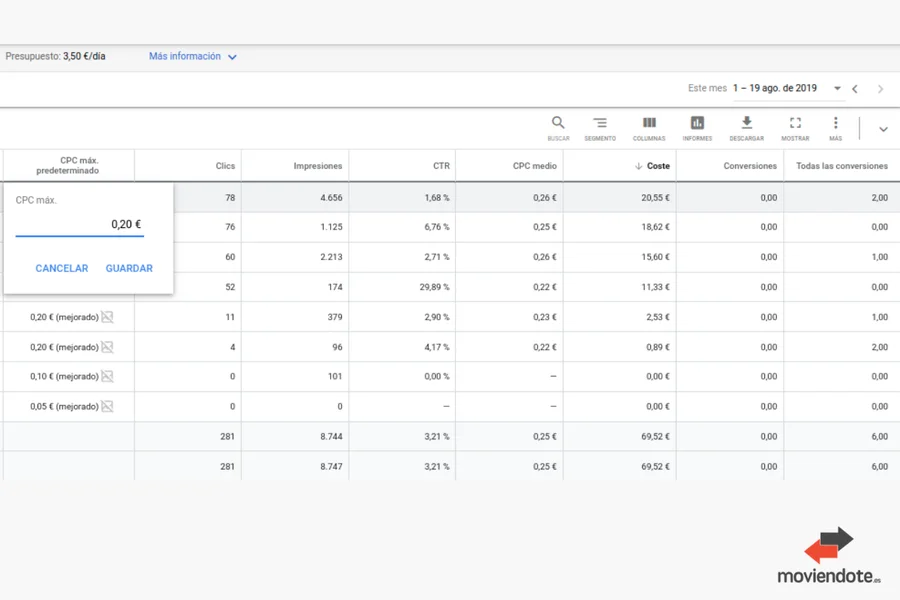900x600 pixels.
Task: Click Cancelar in CPC máx. popup
Action: [x=62, y=268]
